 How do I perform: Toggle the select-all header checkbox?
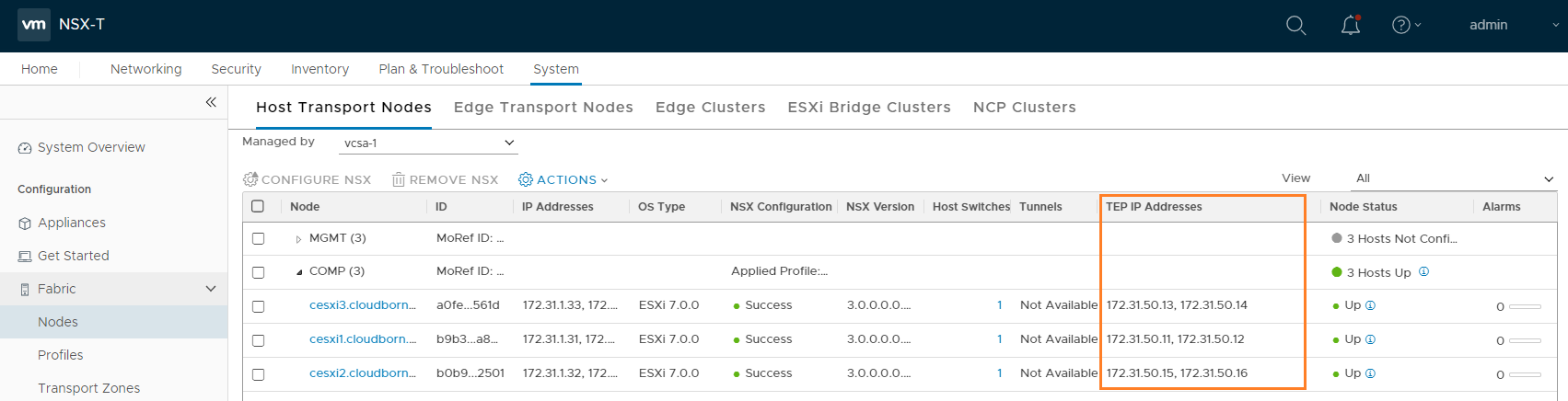coord(258,206)
